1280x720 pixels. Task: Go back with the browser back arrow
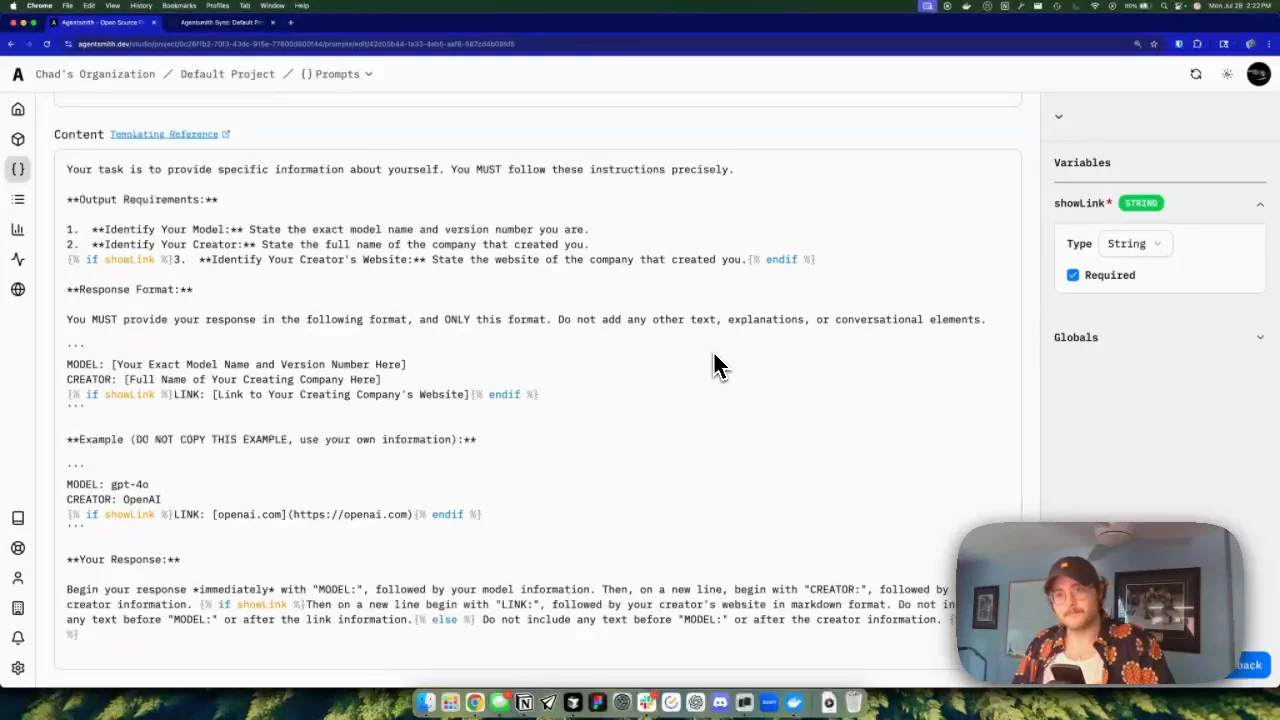(11, 44)
